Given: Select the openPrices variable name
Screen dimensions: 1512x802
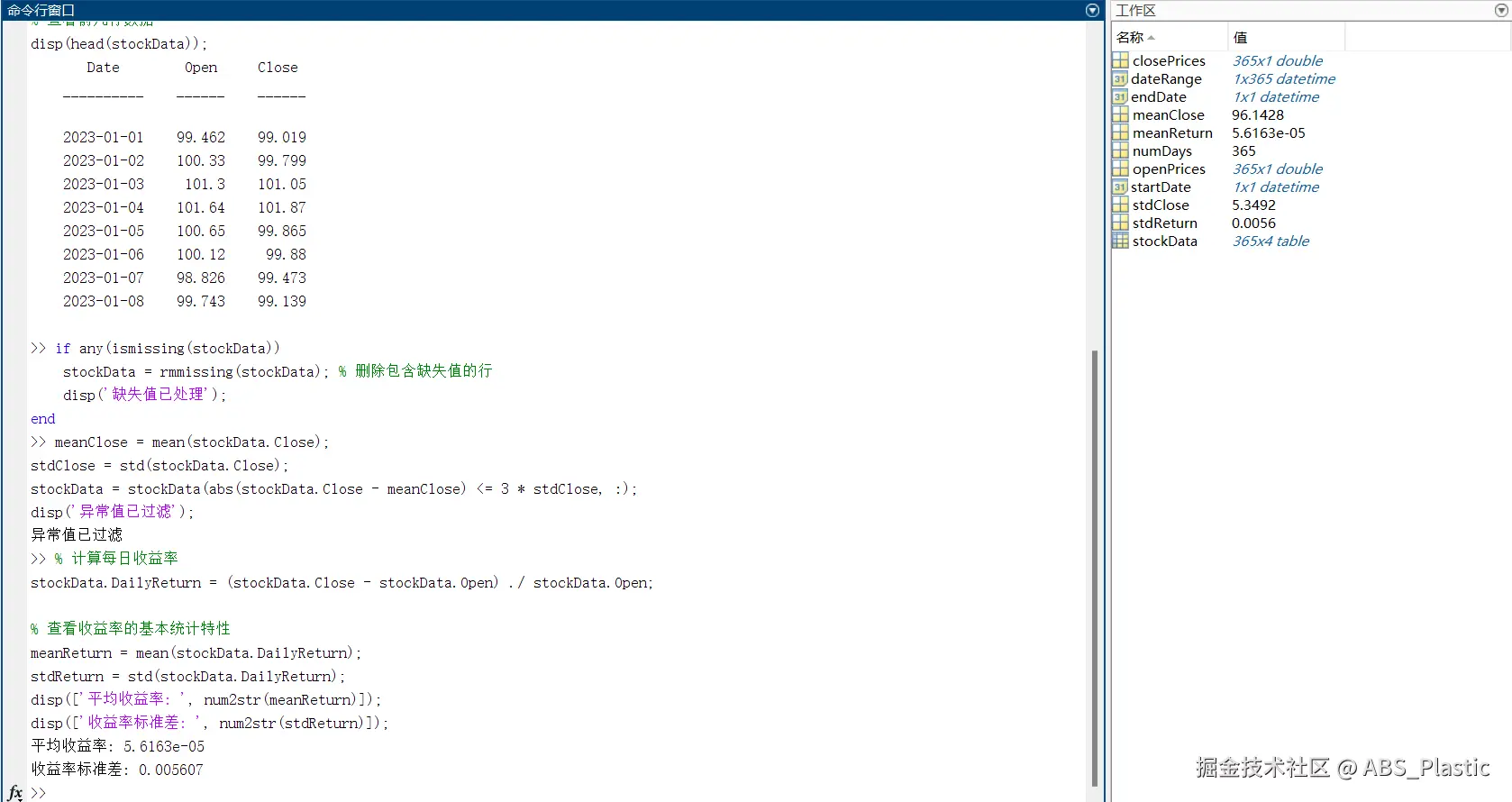Looking at the screenshot, I should click(x=1169, y=169).
